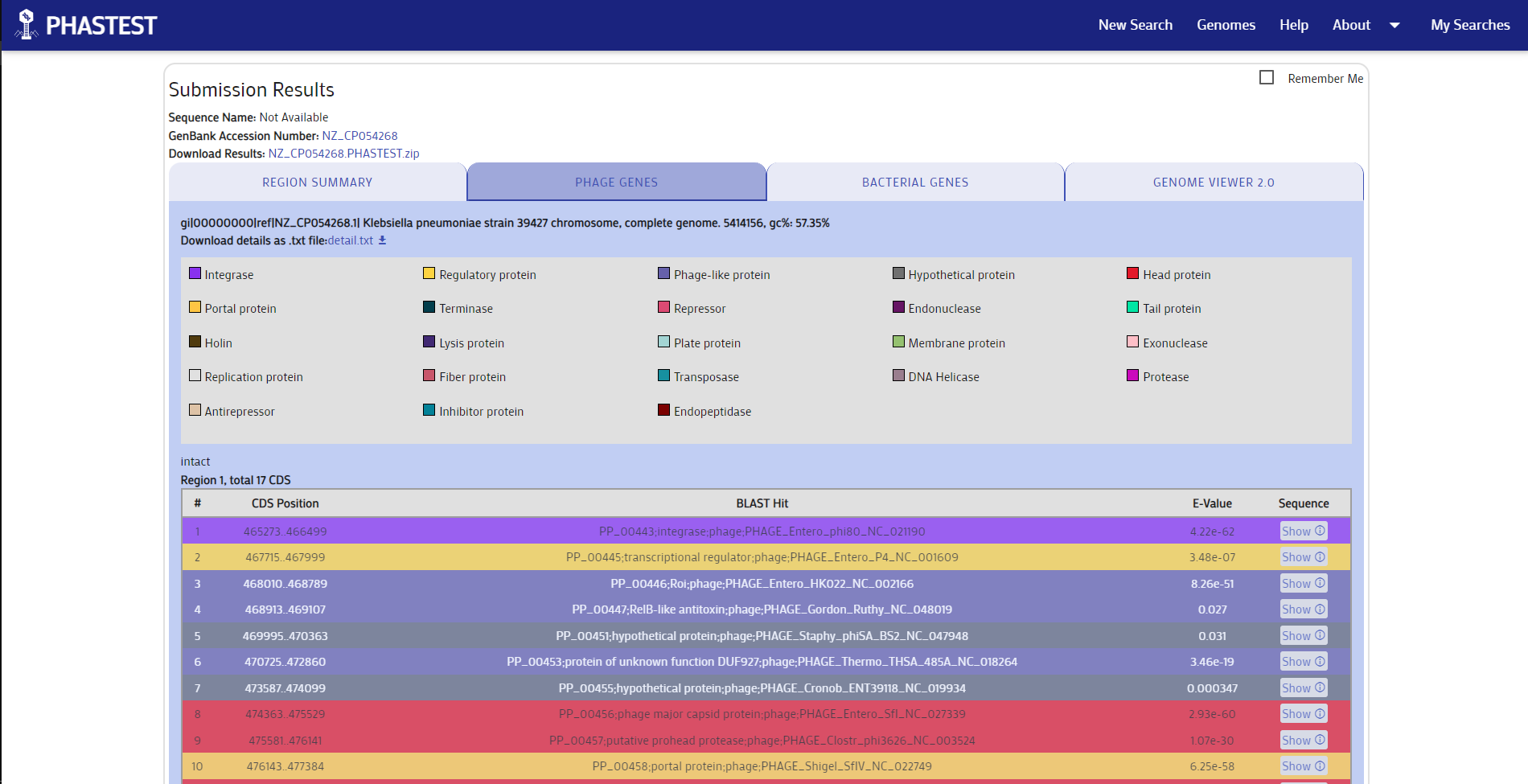Viewport: 1528px width, 784px height.
Task: Click the info icon in row 5 Show button
Action: tap(1320, 635)
